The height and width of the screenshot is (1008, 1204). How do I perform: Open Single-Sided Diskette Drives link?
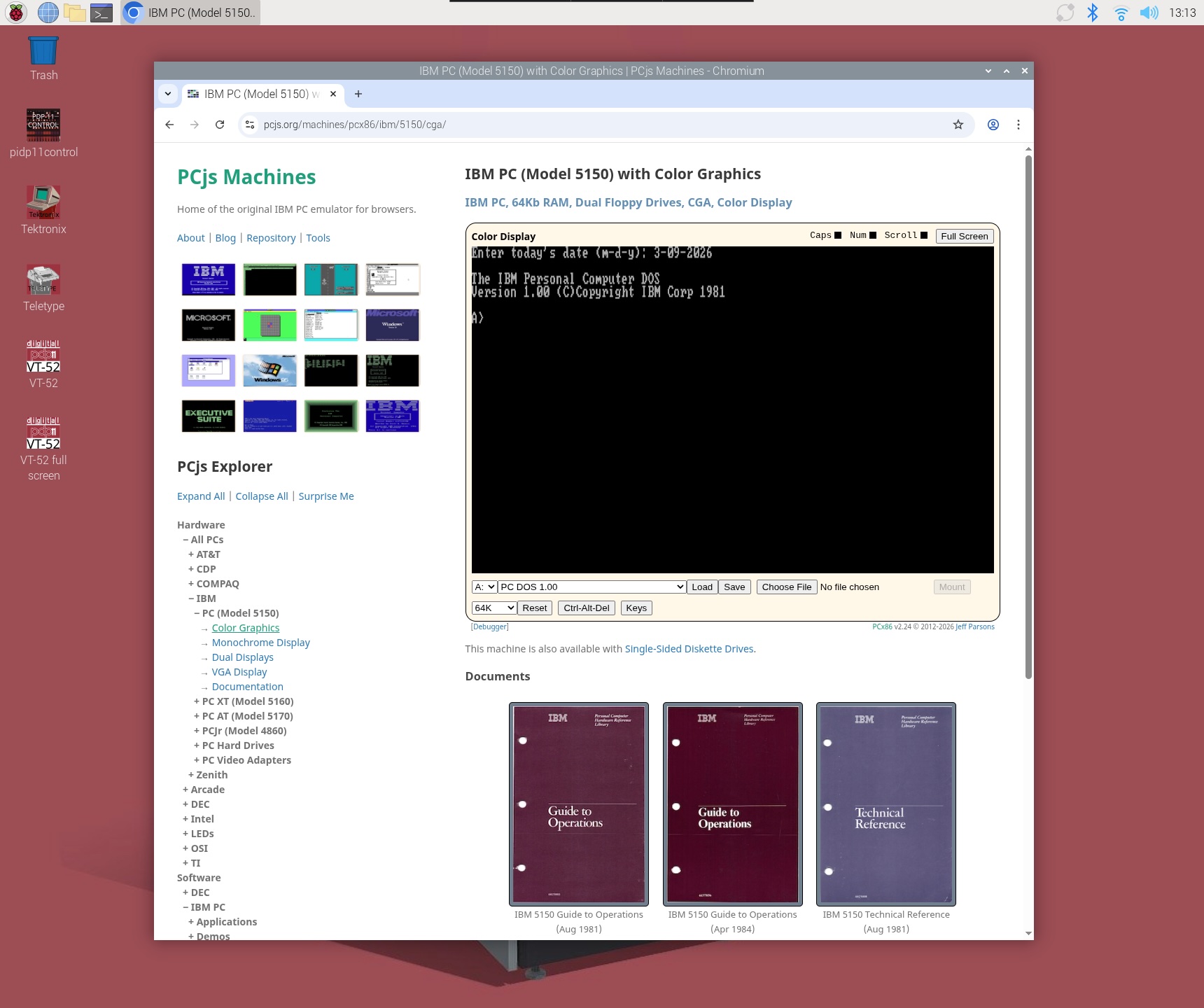pos(689,649)
